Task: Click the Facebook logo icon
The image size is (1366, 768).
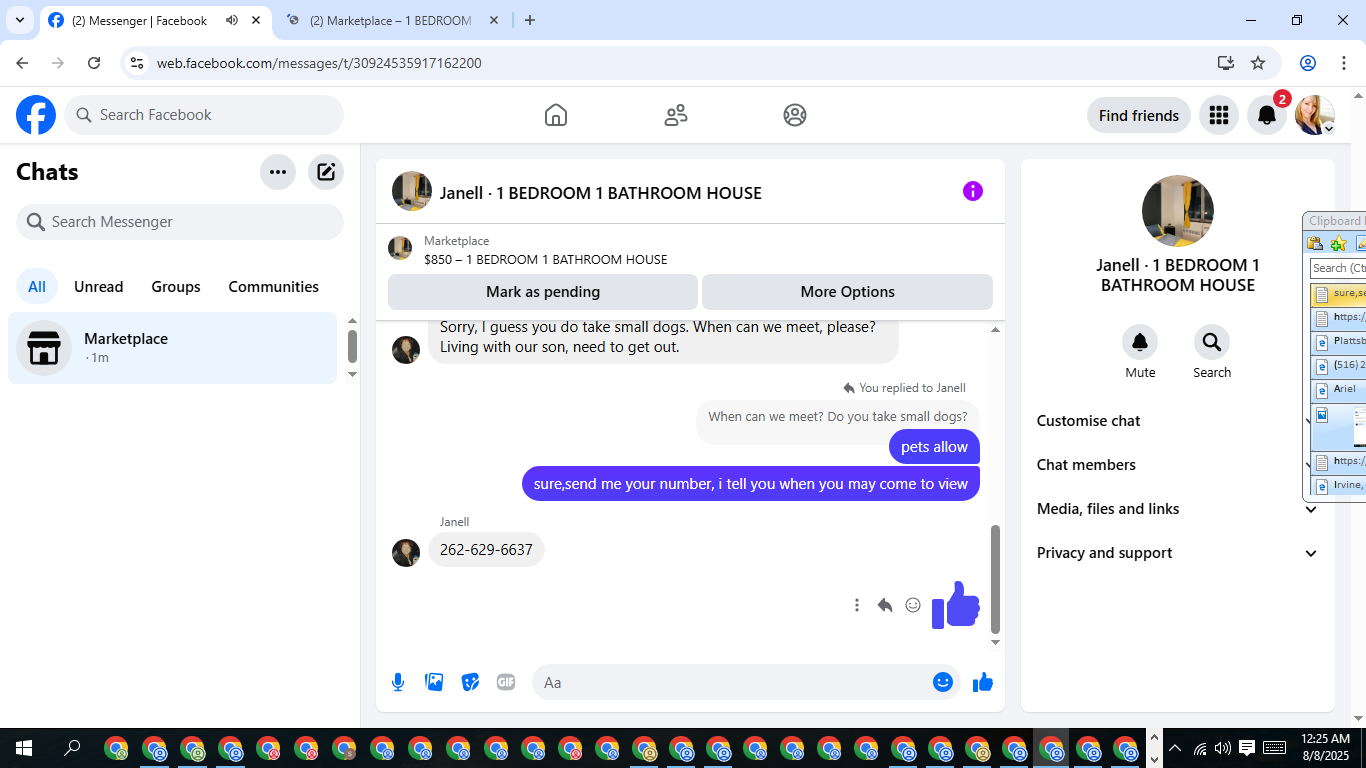Action: tap(36, 115)
